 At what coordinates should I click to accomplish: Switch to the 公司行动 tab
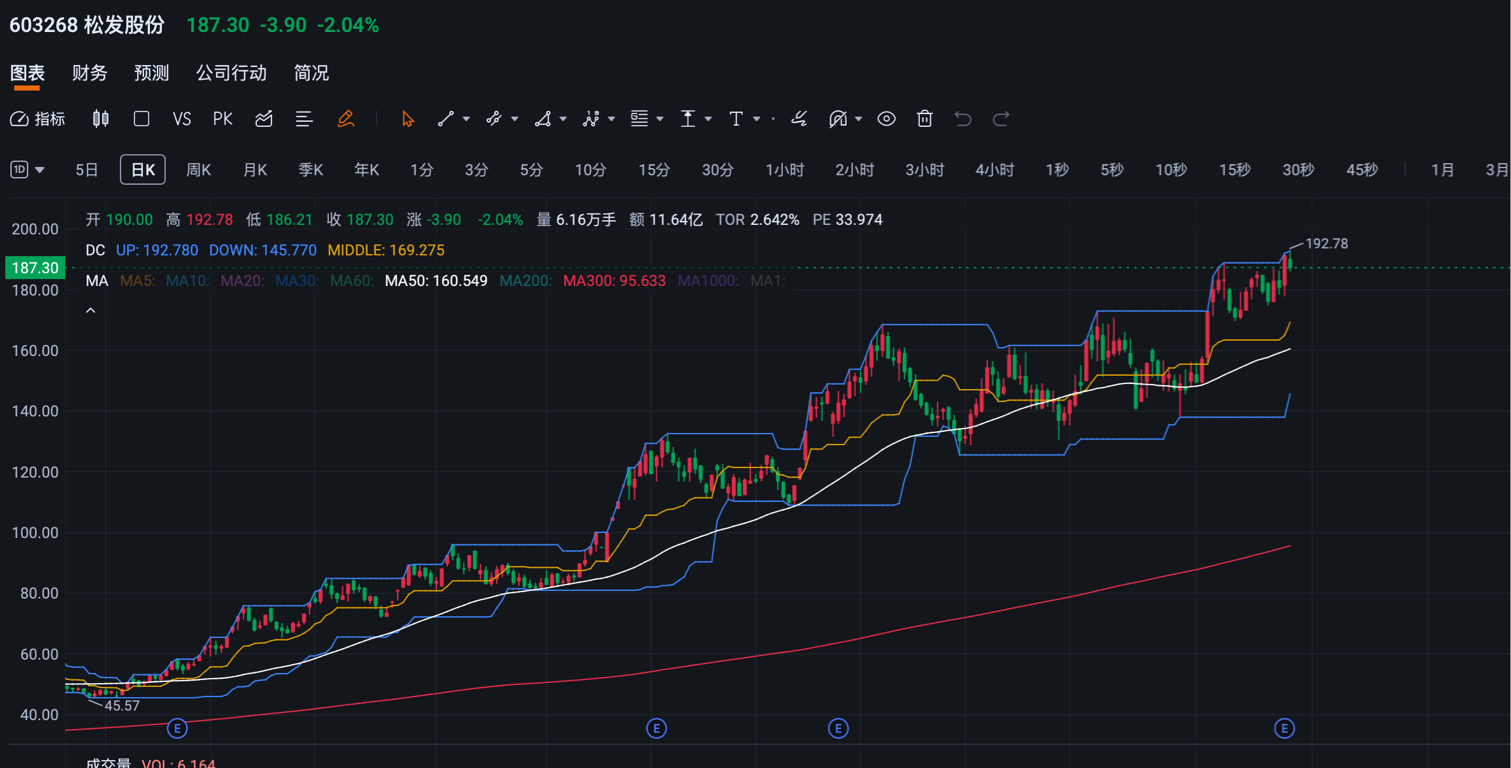click(x=231, y=73)
